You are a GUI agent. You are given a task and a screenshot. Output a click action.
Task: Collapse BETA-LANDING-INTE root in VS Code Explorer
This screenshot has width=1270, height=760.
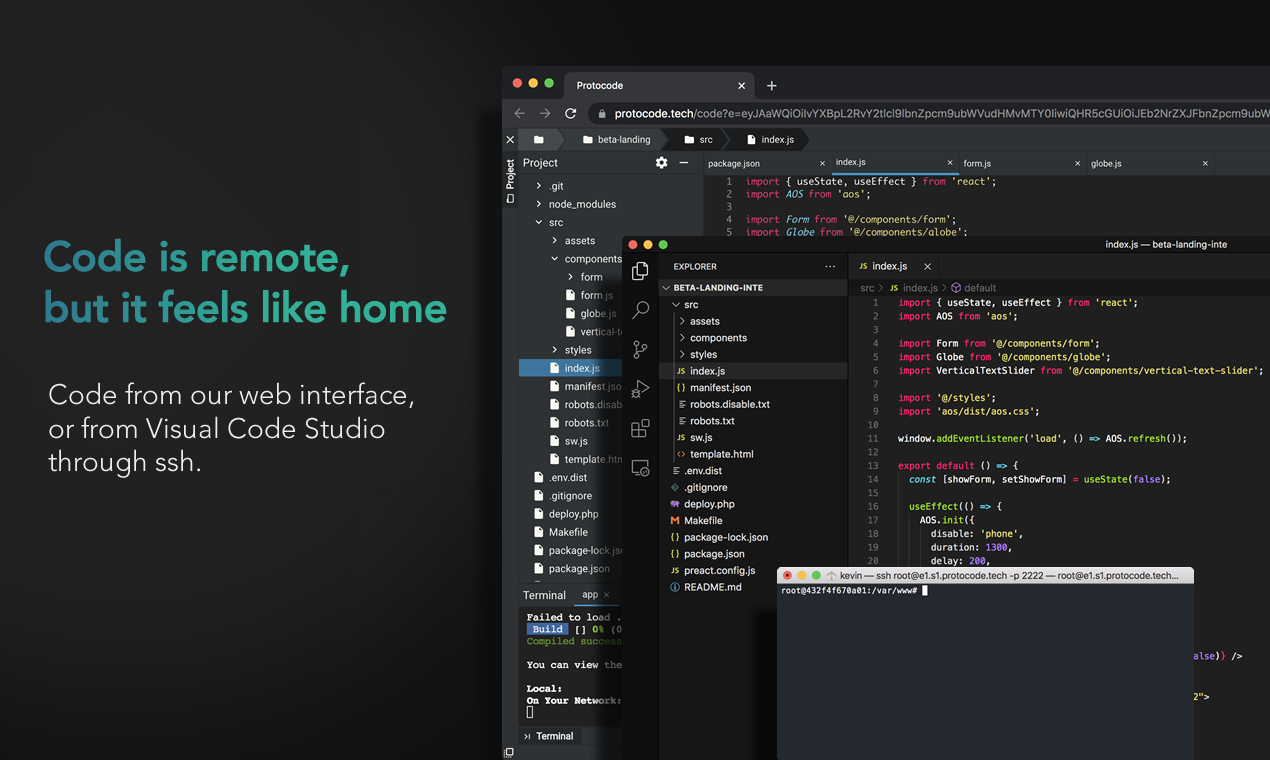click(x=667, y=288)
